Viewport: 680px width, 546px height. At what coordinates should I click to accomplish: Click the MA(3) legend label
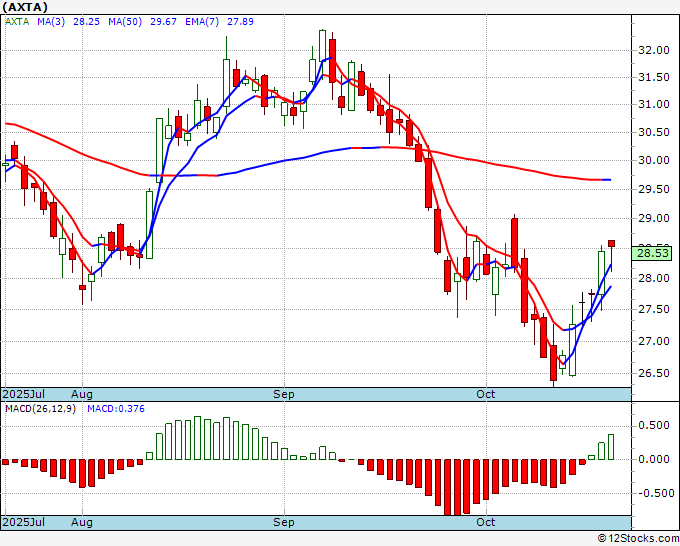click(51, 22)
